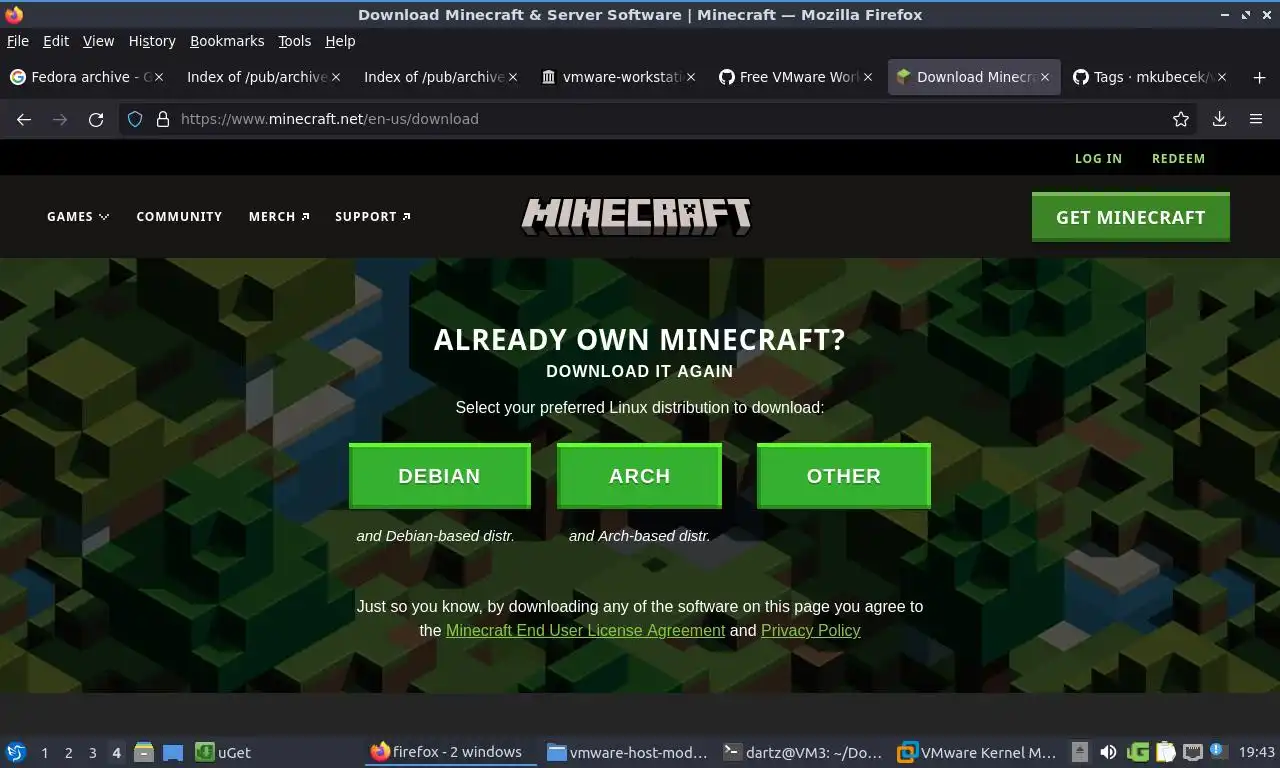Open the File menu

(x=18, y=41)
